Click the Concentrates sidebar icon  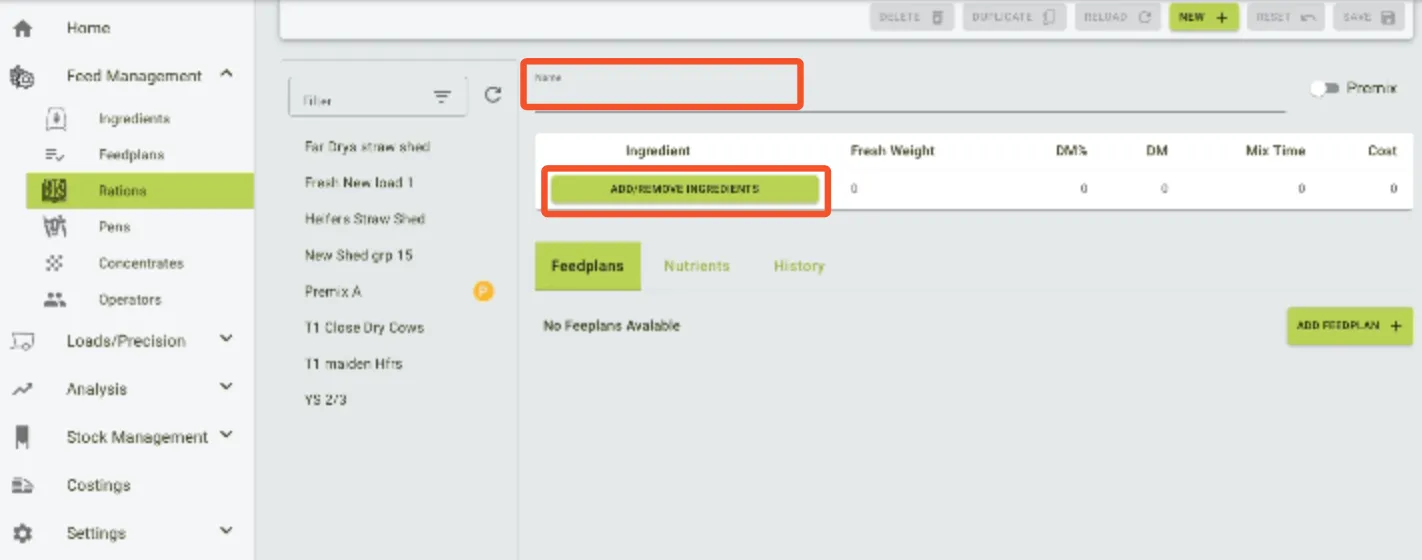56,264
